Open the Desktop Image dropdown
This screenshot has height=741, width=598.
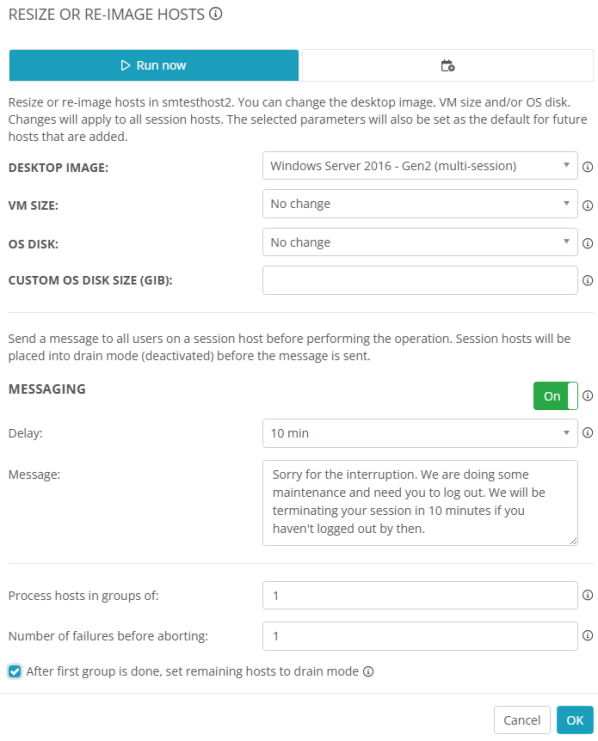click(x=420, y=166)
